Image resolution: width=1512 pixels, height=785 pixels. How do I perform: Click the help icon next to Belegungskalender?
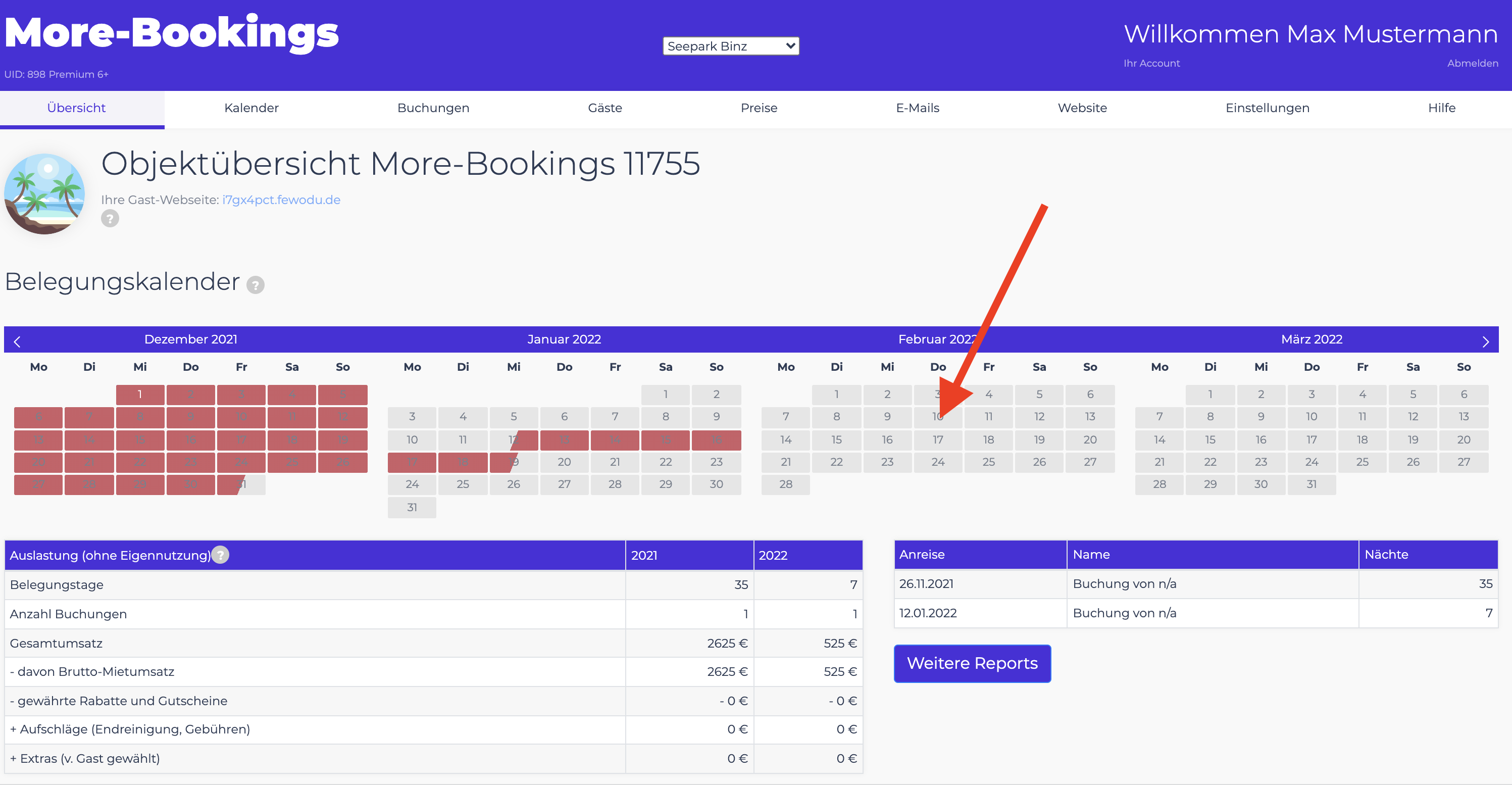pos(256,285)
